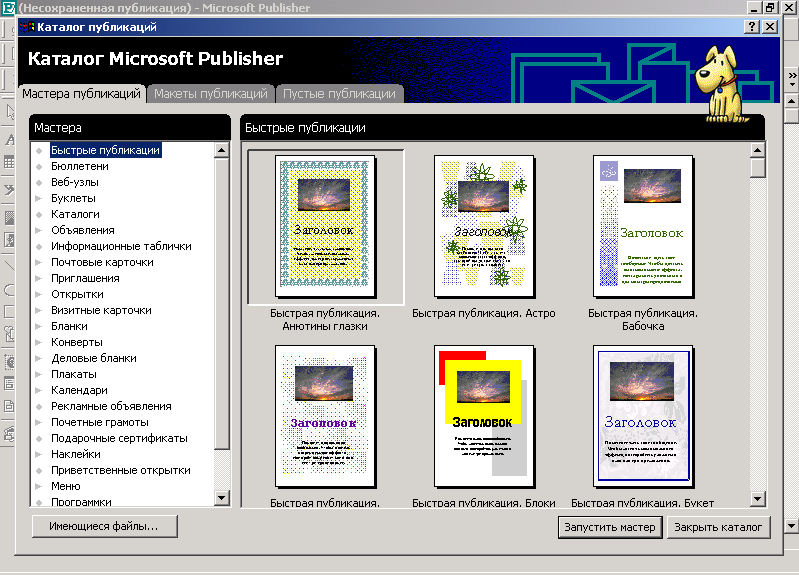Expand the Визитные карточки wizard category
The width and height of the screenshot is (799, 575).
click(100, 310)
